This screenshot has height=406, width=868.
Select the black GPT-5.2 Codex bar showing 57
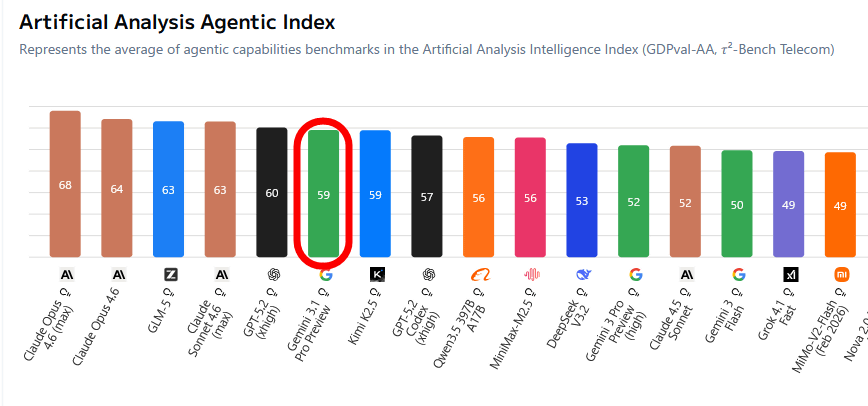click(427, 196)
